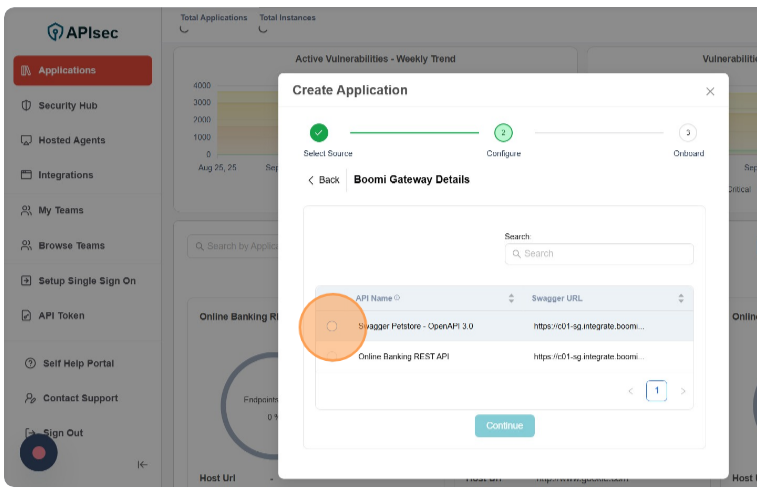The image size is (757, 503).
Task: Open the Self Help Portal question icon
Action: (x=30, y=363)
